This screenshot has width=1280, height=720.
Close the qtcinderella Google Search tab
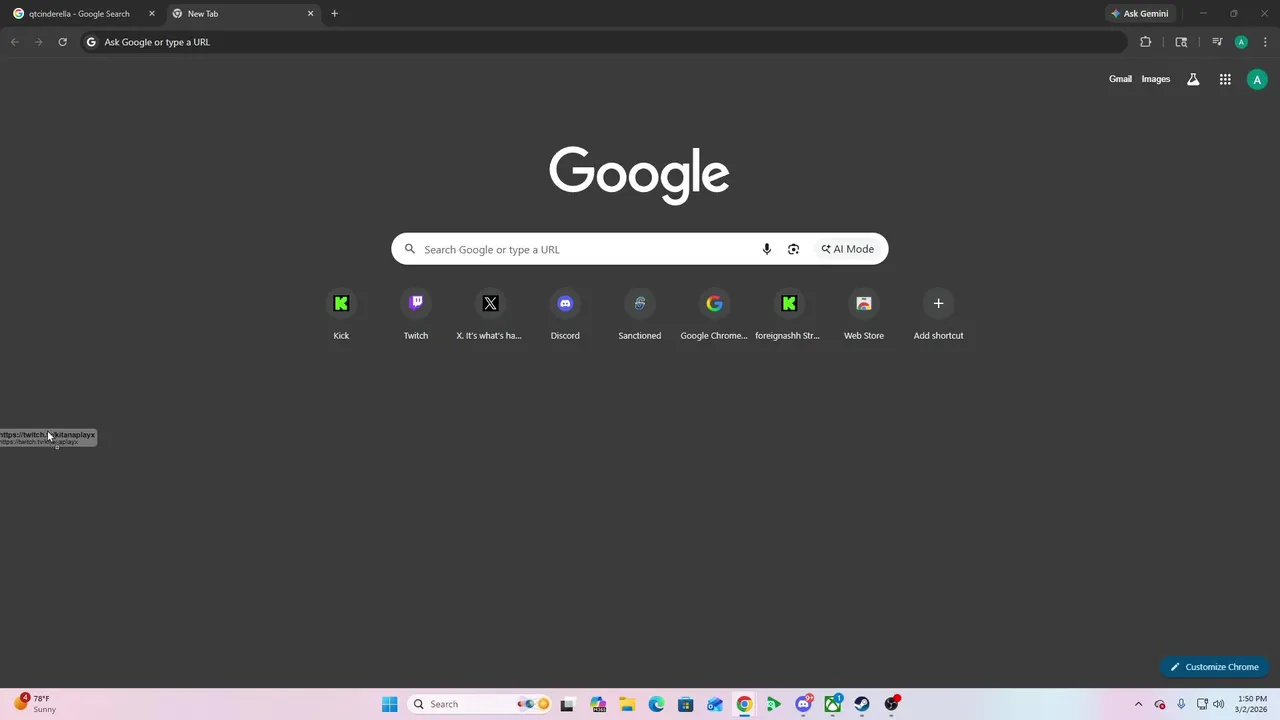[152, 14]
